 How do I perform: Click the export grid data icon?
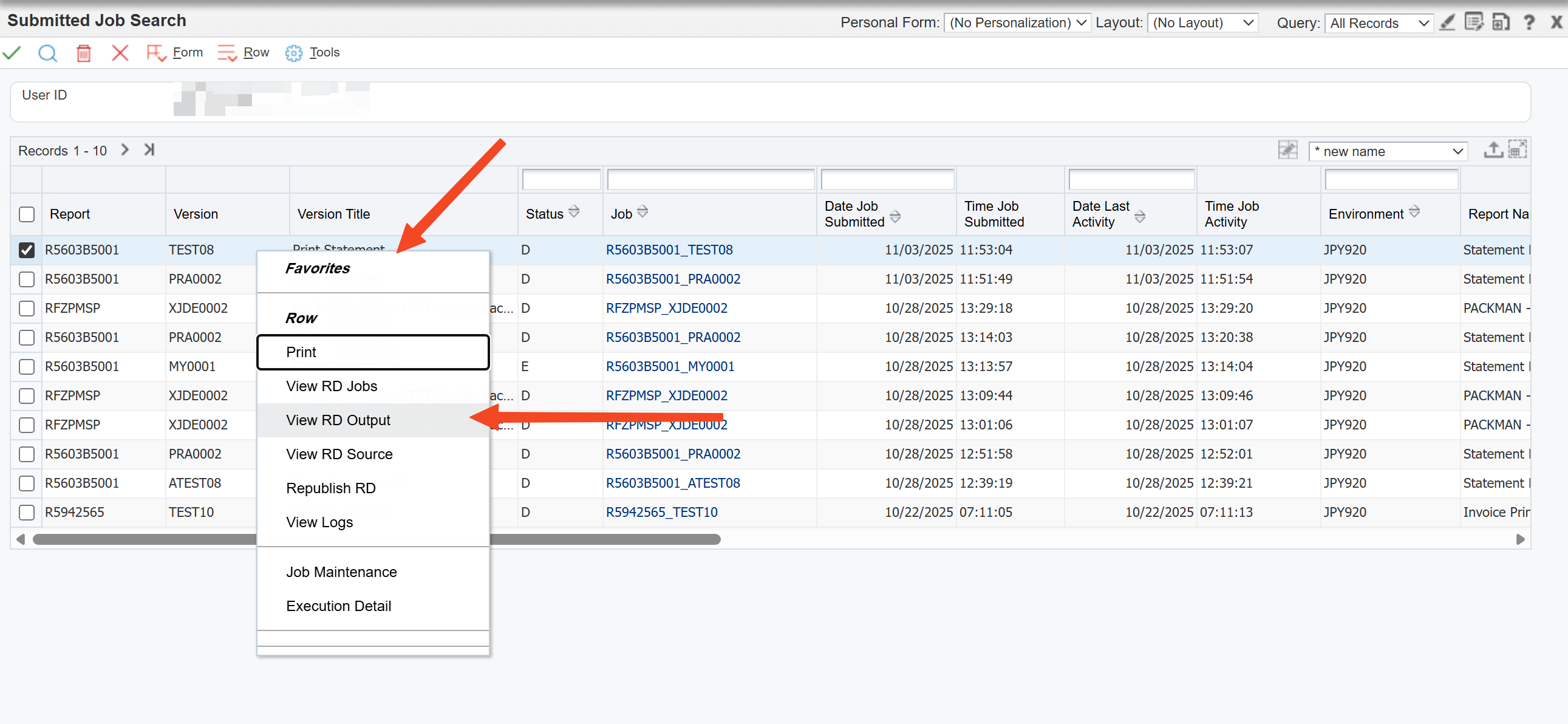[x=1493, y=150]
